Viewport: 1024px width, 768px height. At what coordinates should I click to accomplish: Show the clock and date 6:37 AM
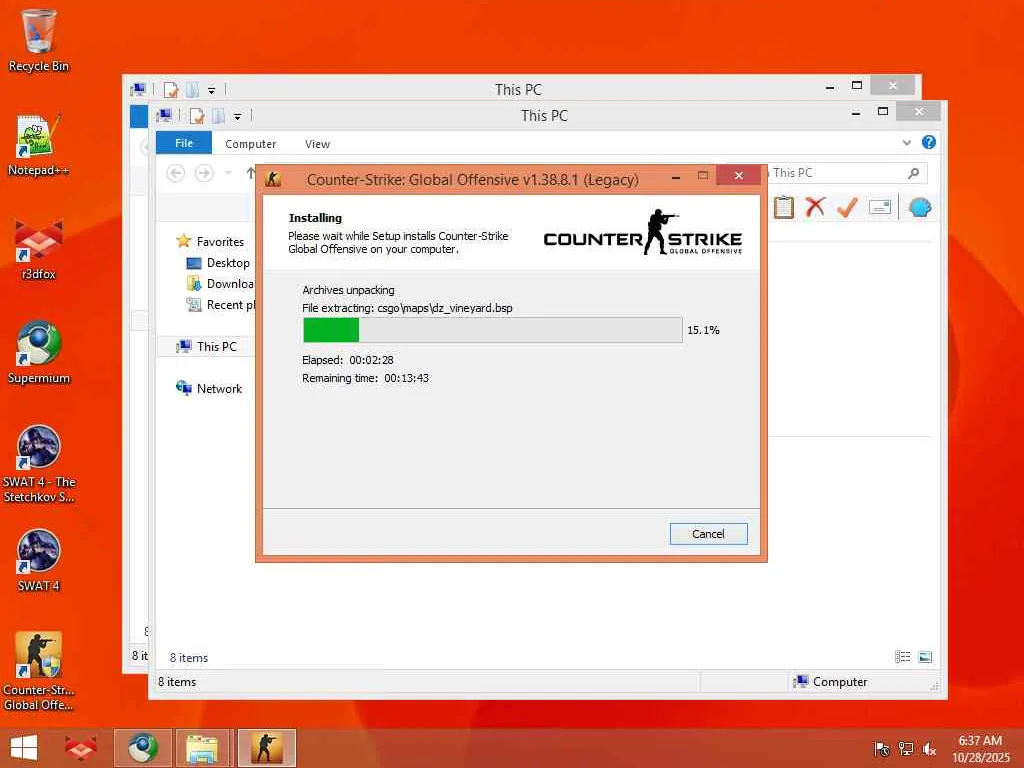point(980,748)
